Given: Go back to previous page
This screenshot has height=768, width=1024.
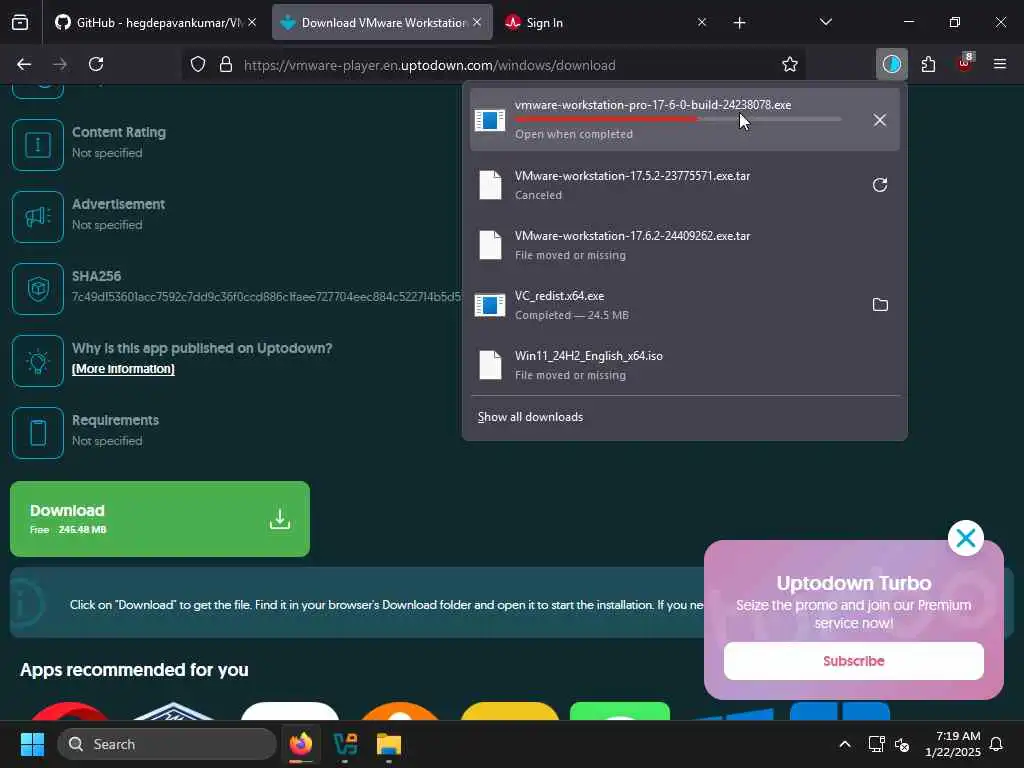Looking at the screenshot, I should [24, 64].
